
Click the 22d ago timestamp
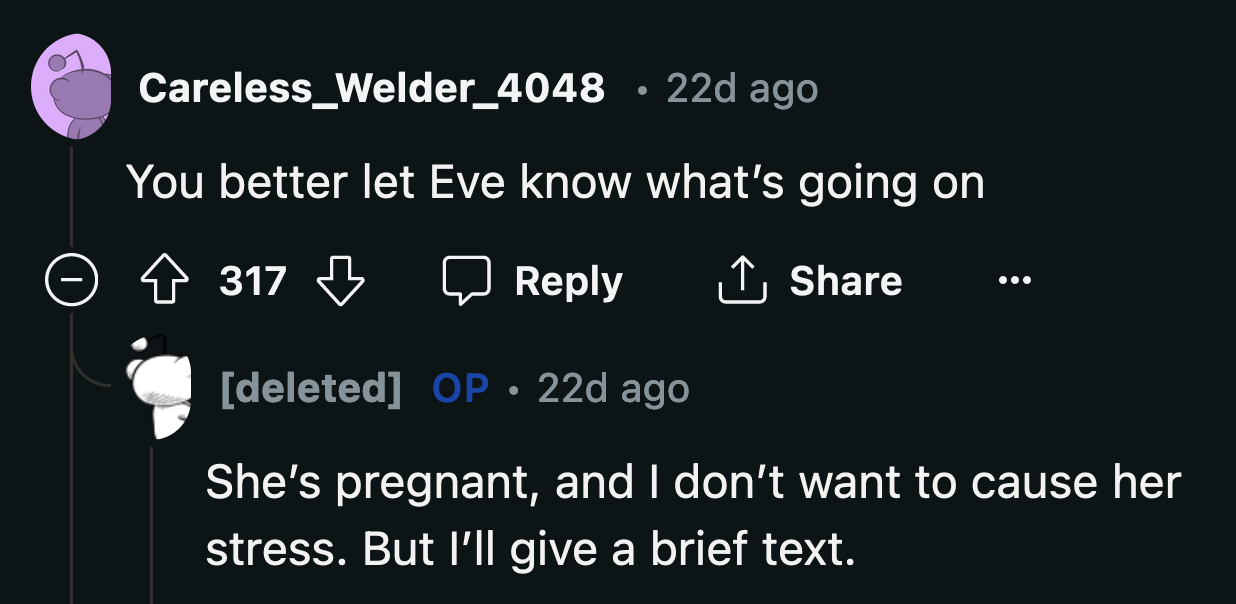pos(741,88)
